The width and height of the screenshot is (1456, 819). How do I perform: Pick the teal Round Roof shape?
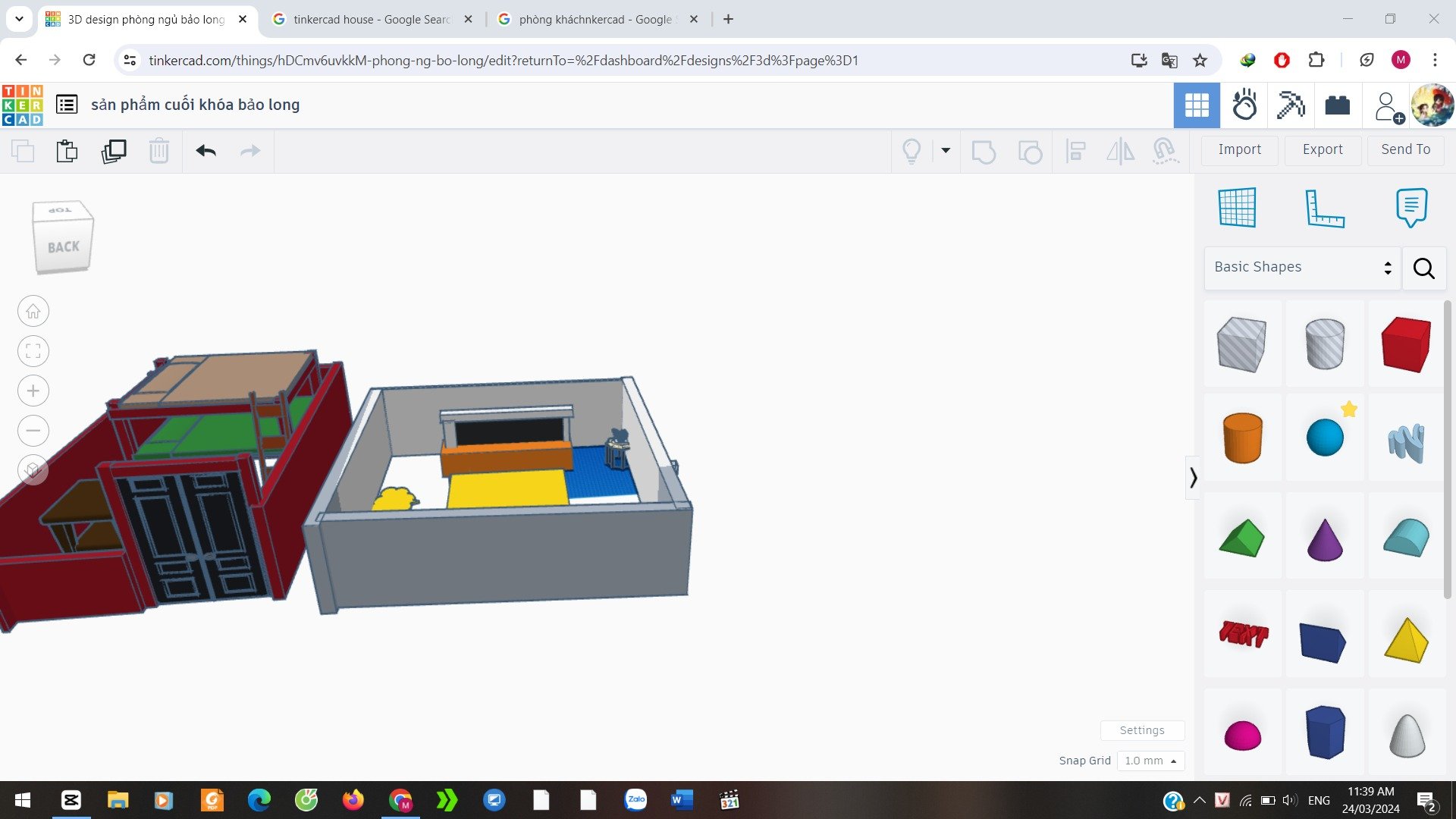coord(1407,538)
